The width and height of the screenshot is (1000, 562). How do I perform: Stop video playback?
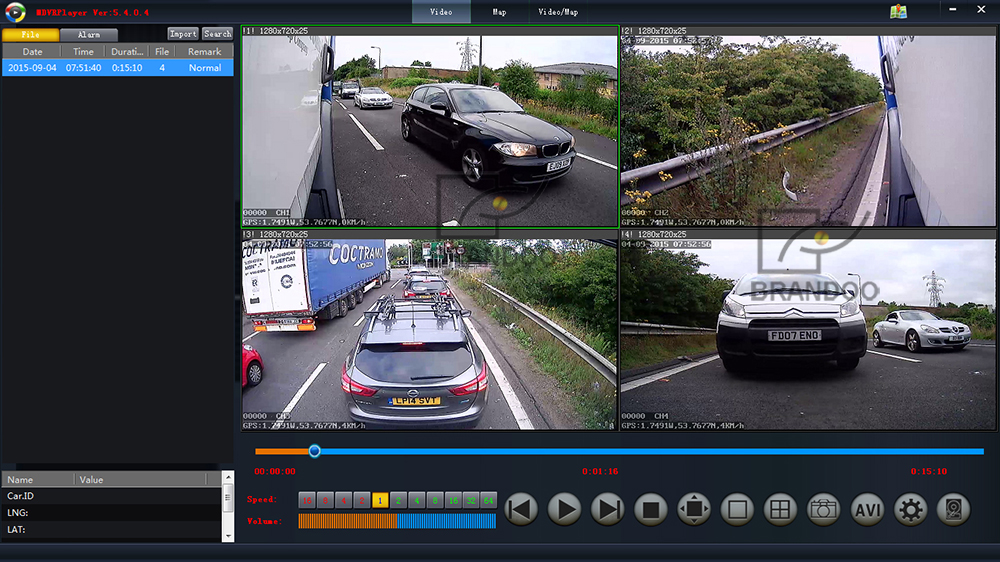[x=650, y=509]
